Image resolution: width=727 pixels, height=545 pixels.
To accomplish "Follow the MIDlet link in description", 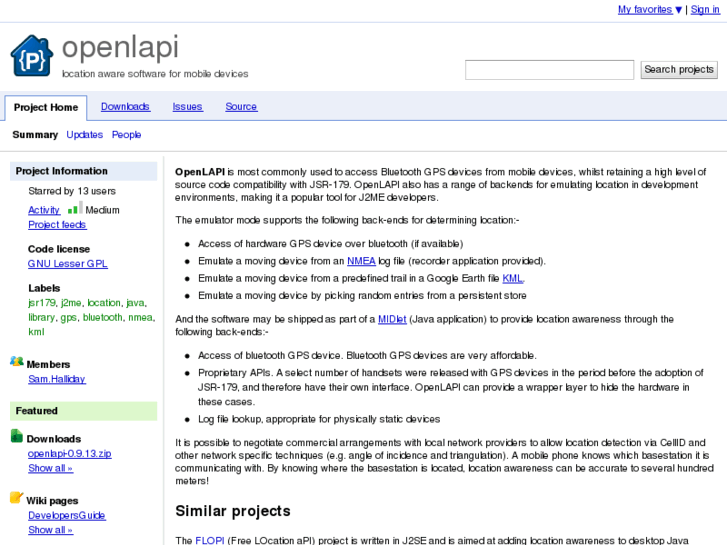I will pos(392,319).
